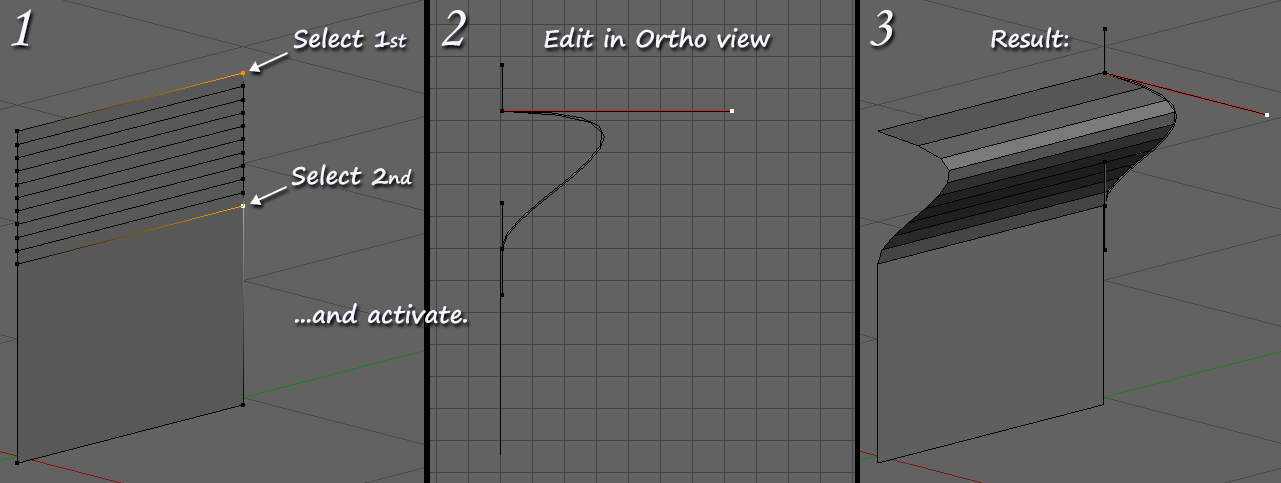
Task: Click upper curve control point at red handle's start
Action: pyautogui.click(x=502, y=111)
